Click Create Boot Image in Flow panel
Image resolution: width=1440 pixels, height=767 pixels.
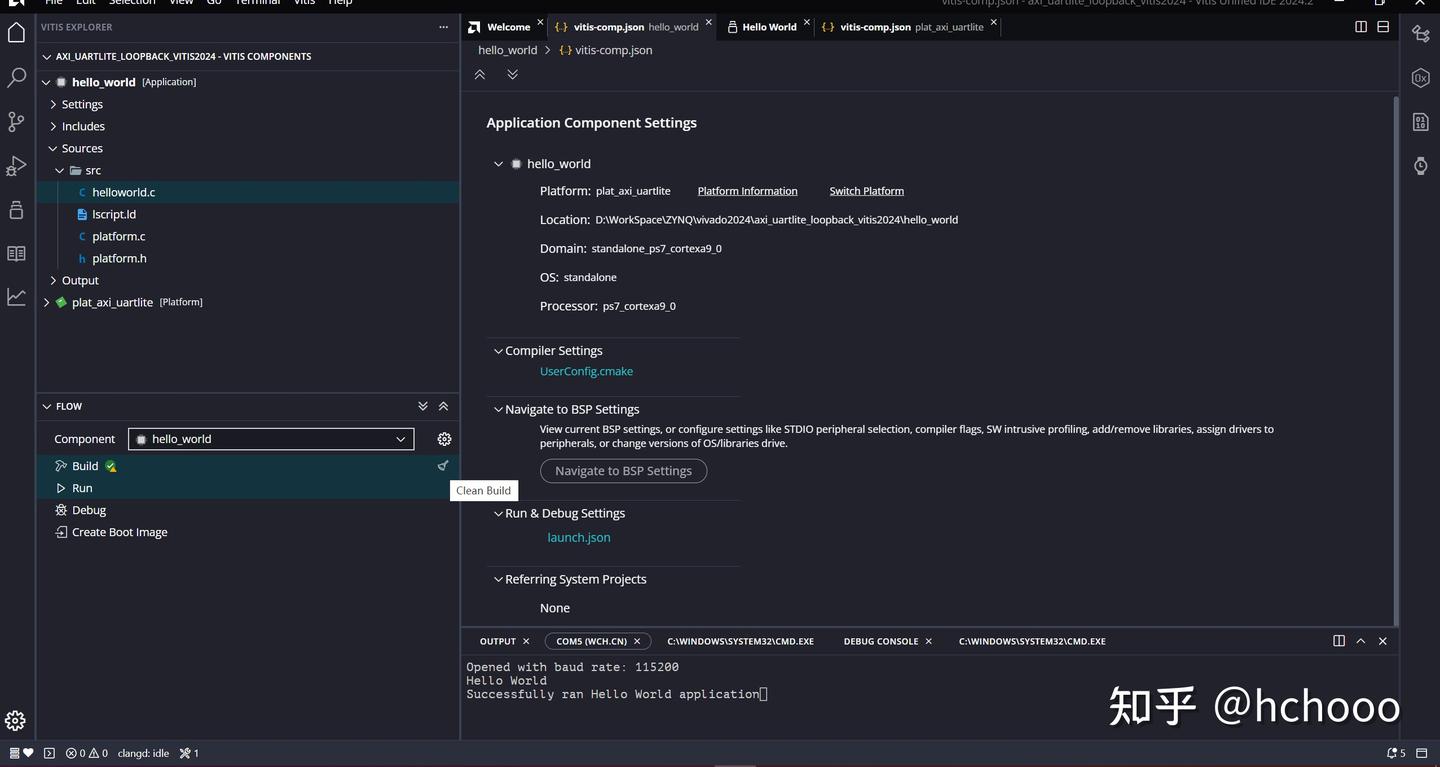point(120,532)
